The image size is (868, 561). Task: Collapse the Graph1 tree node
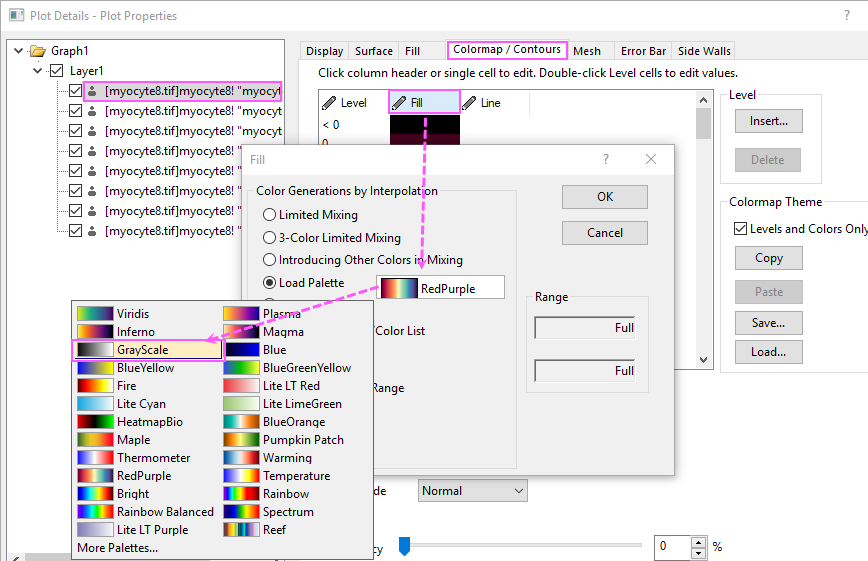18,51
